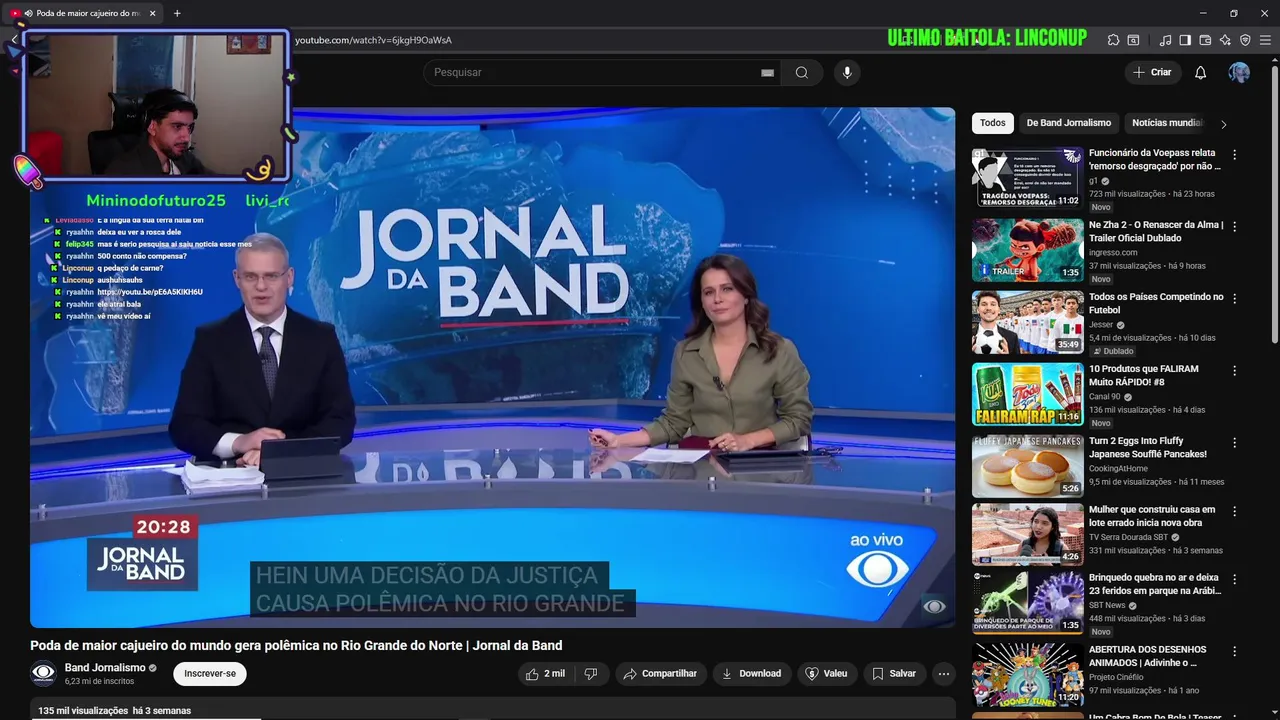Screen dimensions: 1280x720
Task: Open the browser extensions puzzle icon
Action: pos(1113,40)
